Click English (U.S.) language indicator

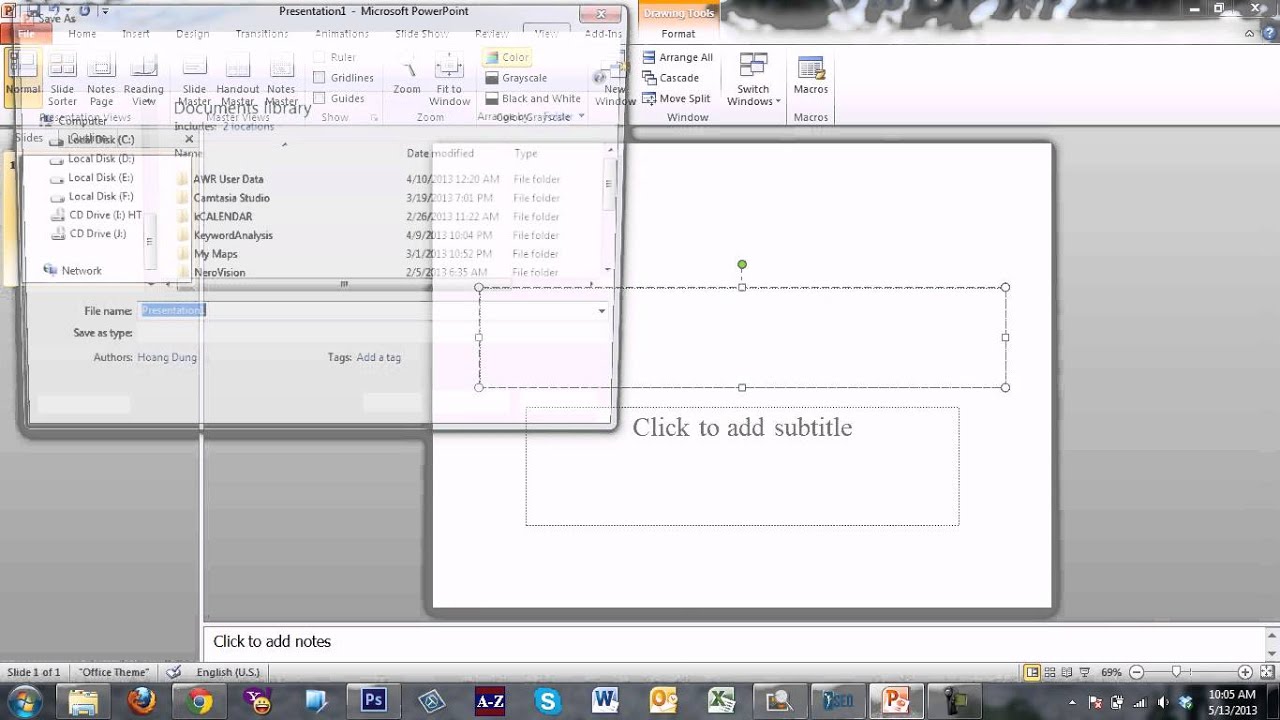click(x=228, y=672)
